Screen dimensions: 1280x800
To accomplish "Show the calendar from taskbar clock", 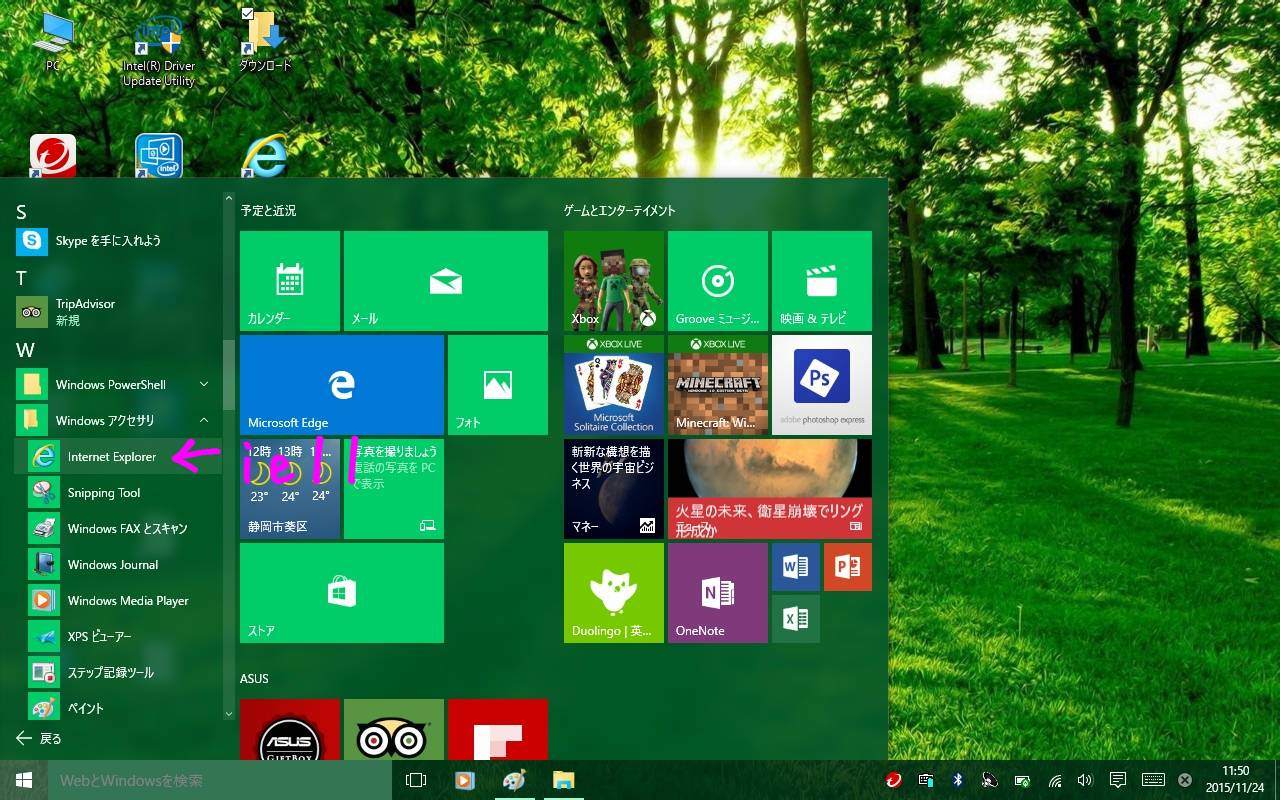I will [1235, 780].
